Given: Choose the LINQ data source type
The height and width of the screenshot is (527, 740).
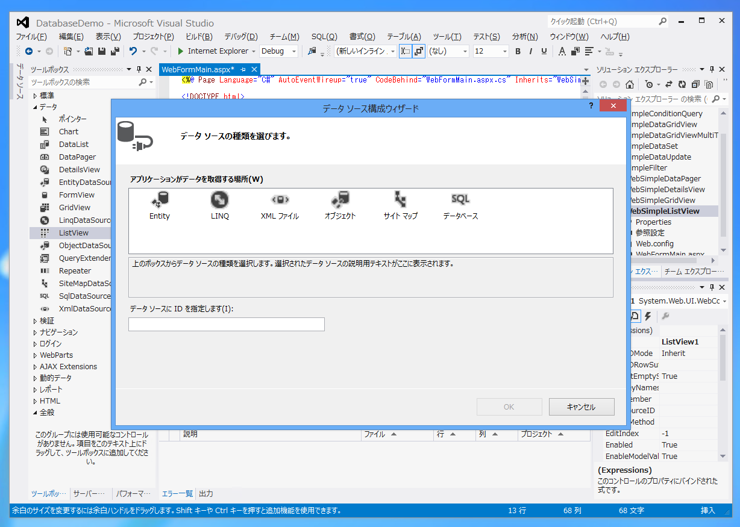Looking at the screenshot, I should pyautogui.click(x=219, y=206).
